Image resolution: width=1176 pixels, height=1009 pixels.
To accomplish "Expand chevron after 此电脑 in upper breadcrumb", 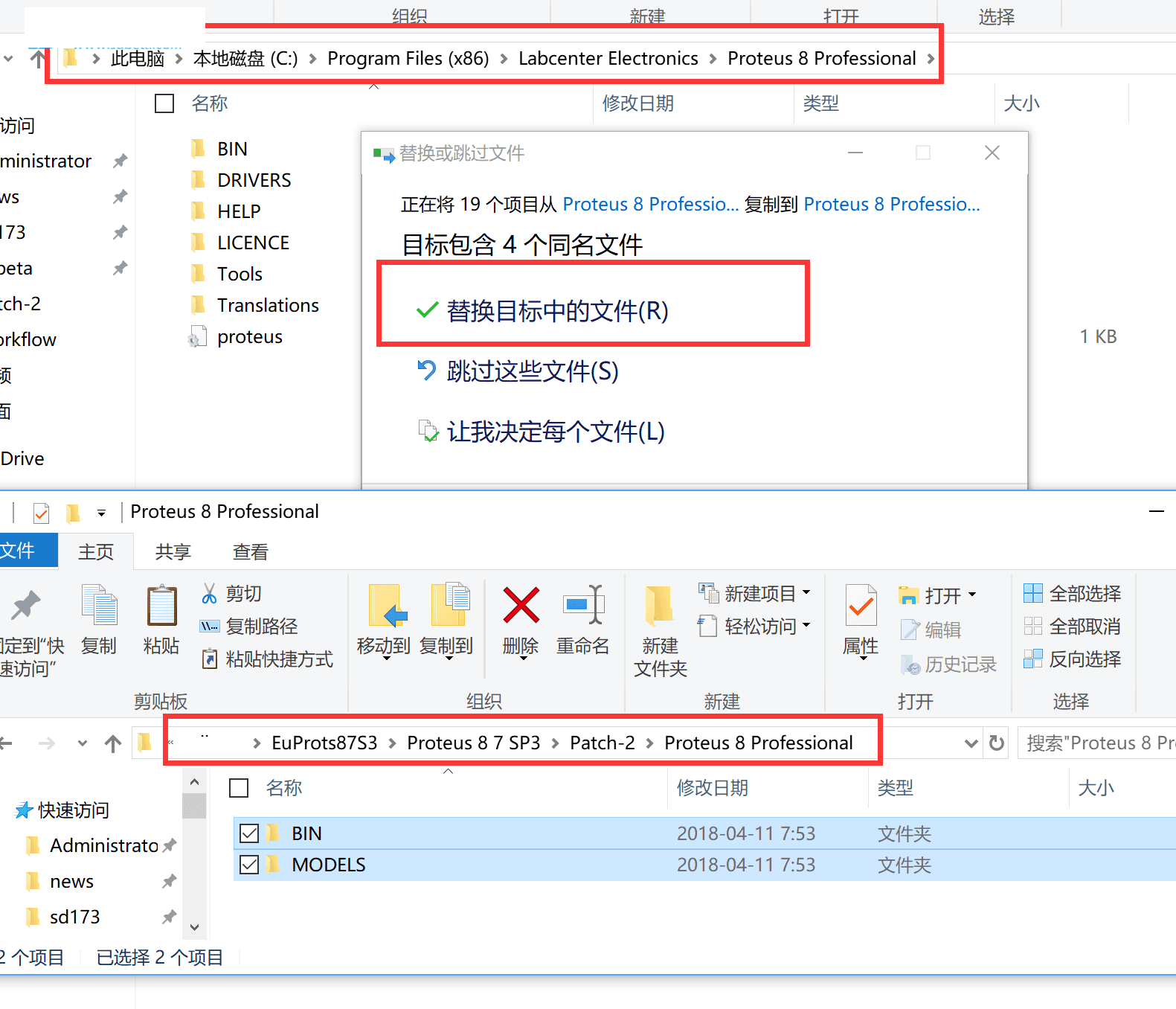I will pos(179,58).
